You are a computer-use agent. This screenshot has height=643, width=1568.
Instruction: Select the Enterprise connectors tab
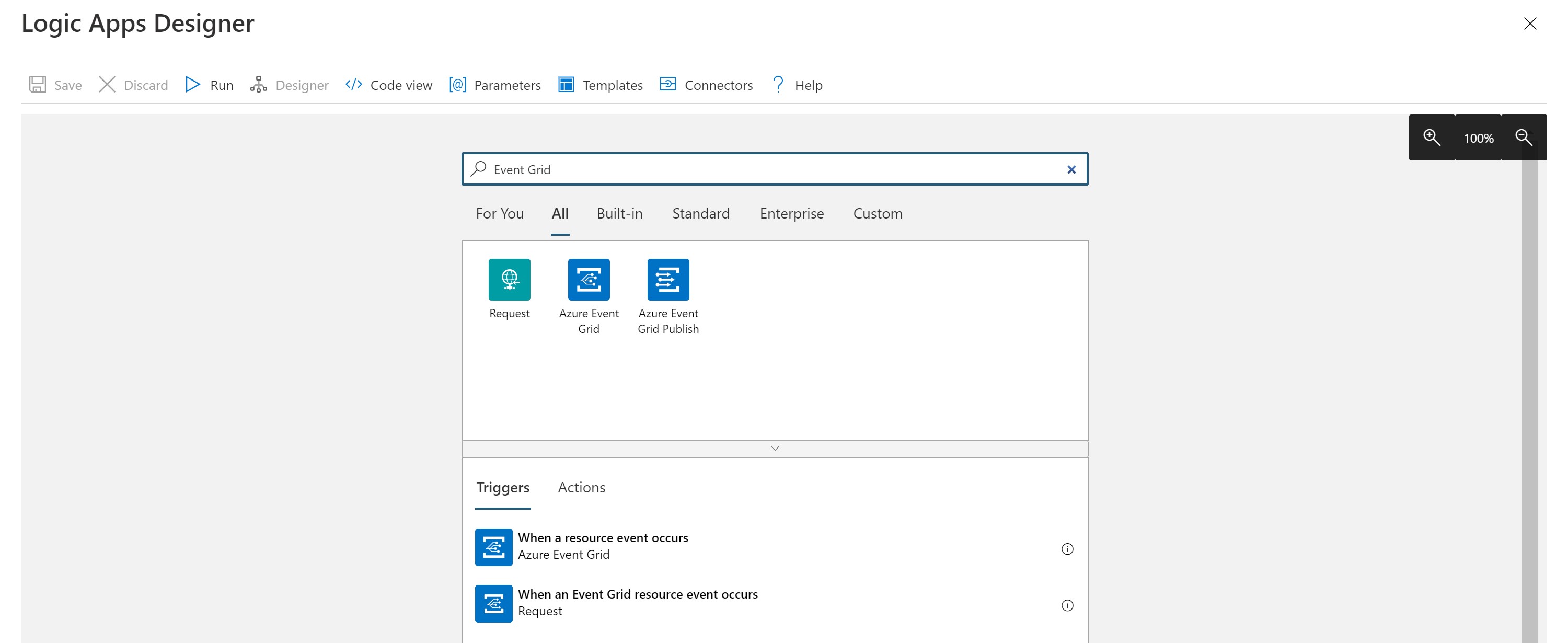791,214
